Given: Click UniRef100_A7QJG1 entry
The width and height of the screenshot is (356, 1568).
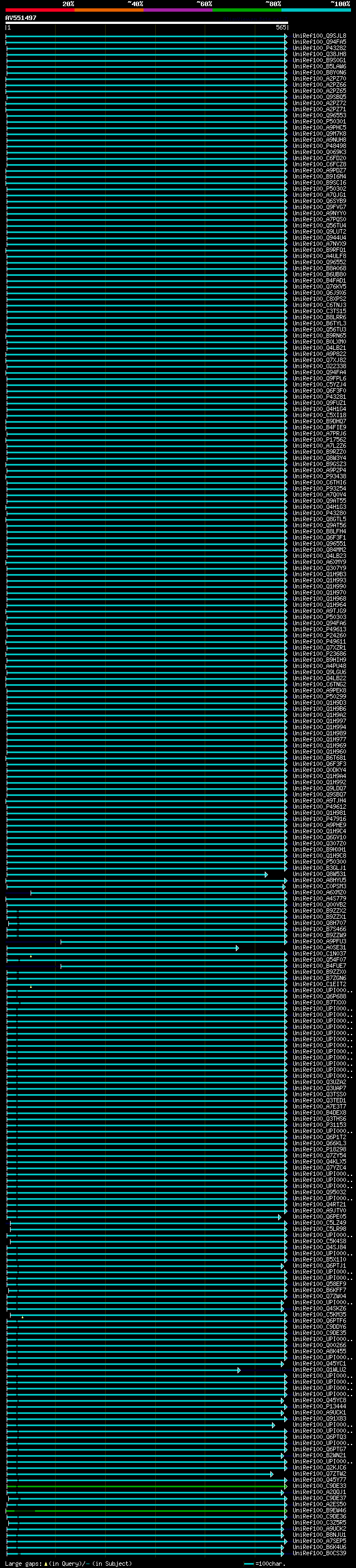Looking at the screenshot, I should [x=319, y=195].
